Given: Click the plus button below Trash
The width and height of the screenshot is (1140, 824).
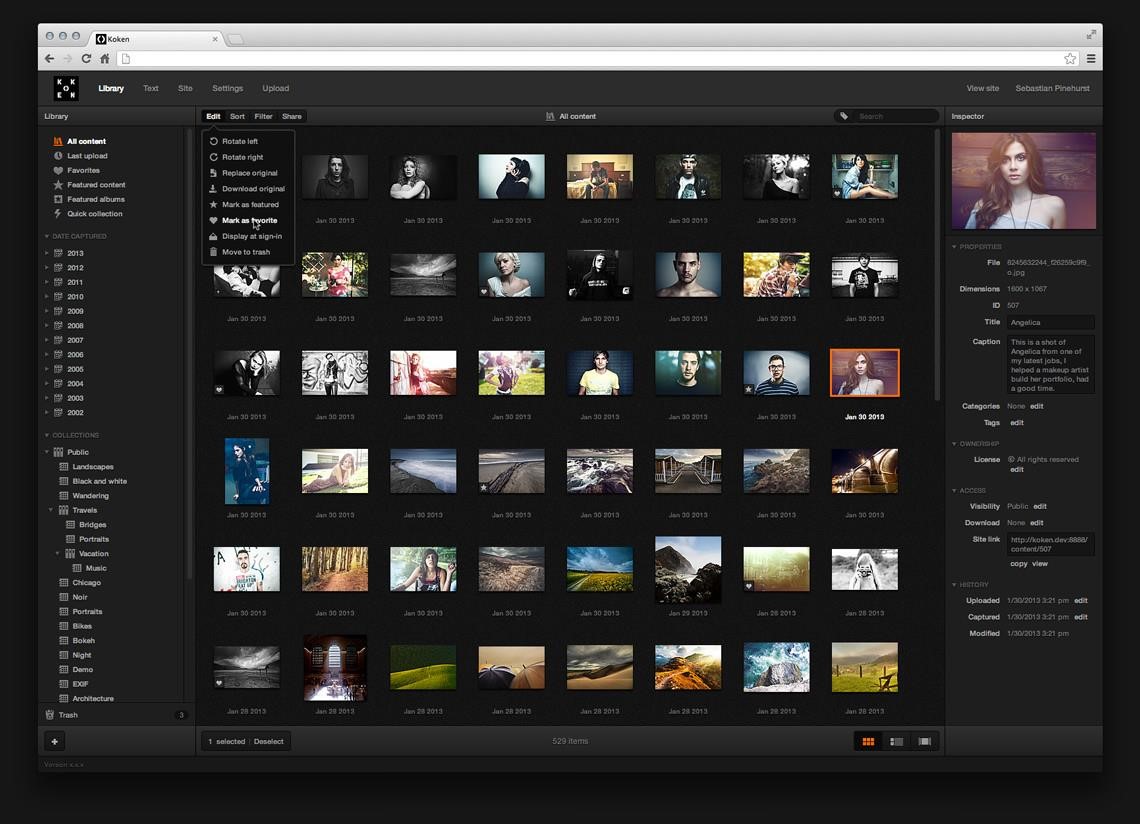Looking at the screenshot, I should [55, 741].
